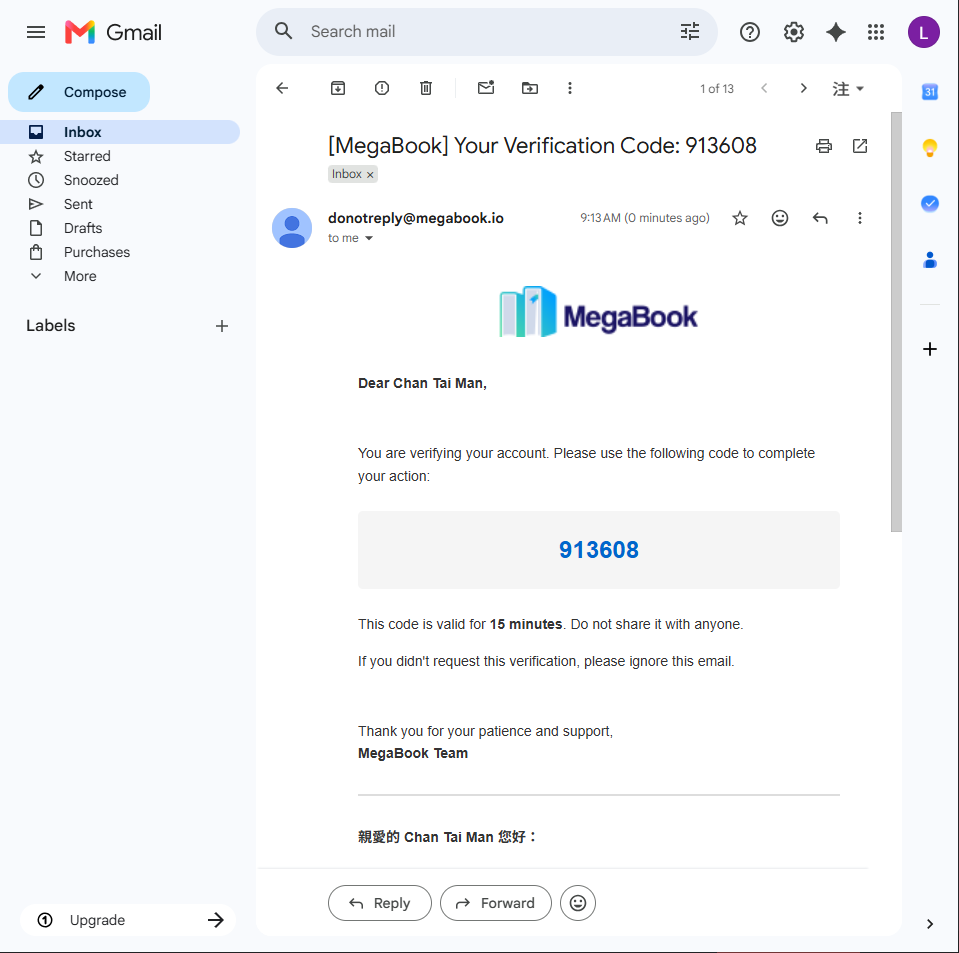Open Google Keep side panel
This screenshot has width=959, height=953.
pyautogui.click(x=930, y=147)
